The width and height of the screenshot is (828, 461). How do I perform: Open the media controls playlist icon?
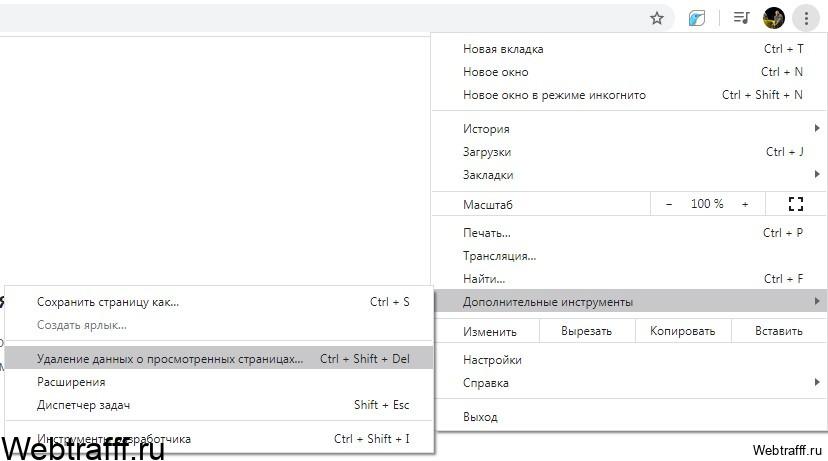point(741,18)
